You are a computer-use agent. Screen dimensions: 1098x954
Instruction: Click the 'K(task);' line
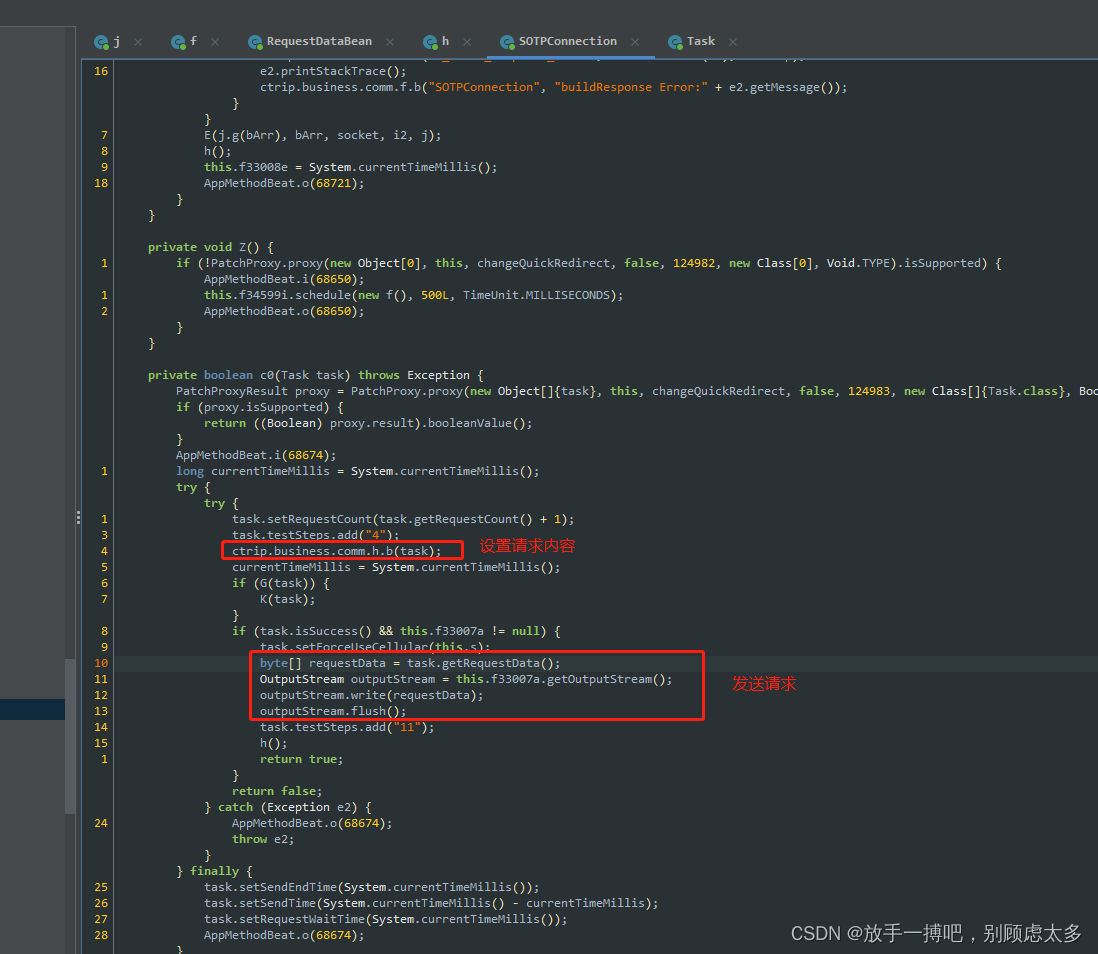pos(288,600)
